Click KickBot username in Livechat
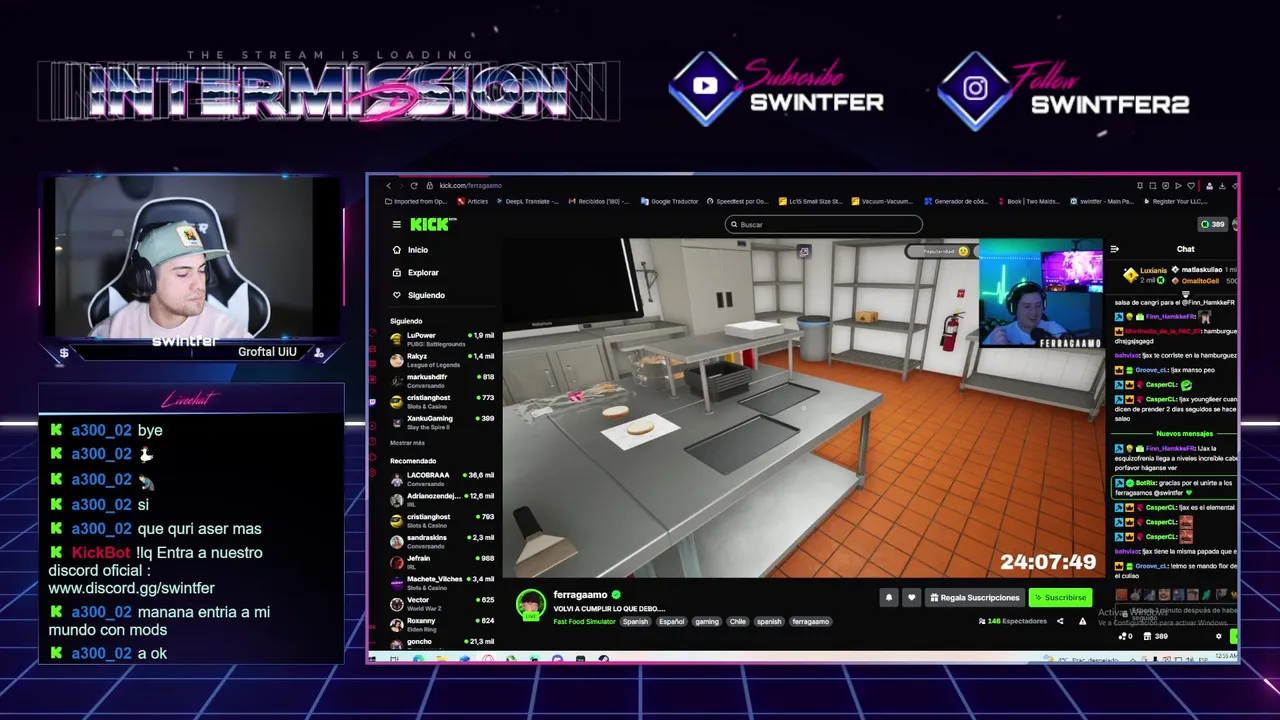 101,553
